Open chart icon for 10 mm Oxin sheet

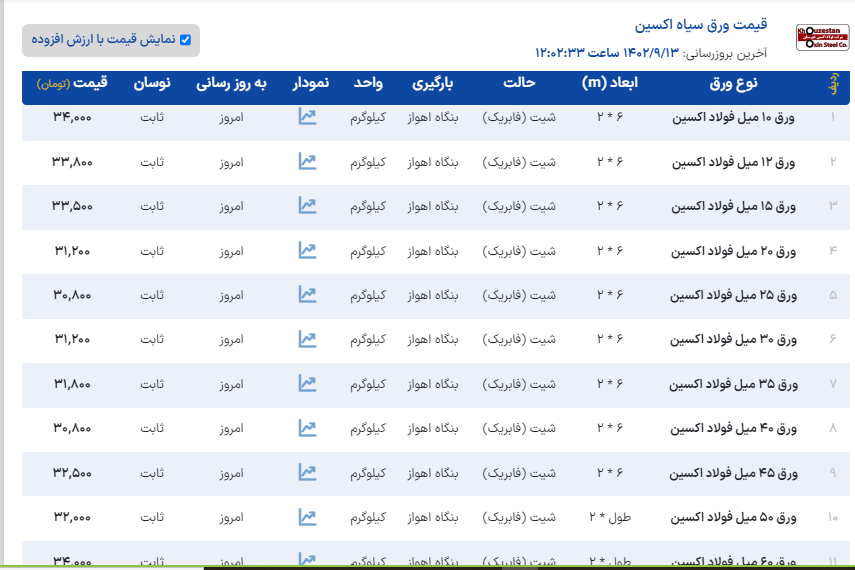[x=307, y=117]
